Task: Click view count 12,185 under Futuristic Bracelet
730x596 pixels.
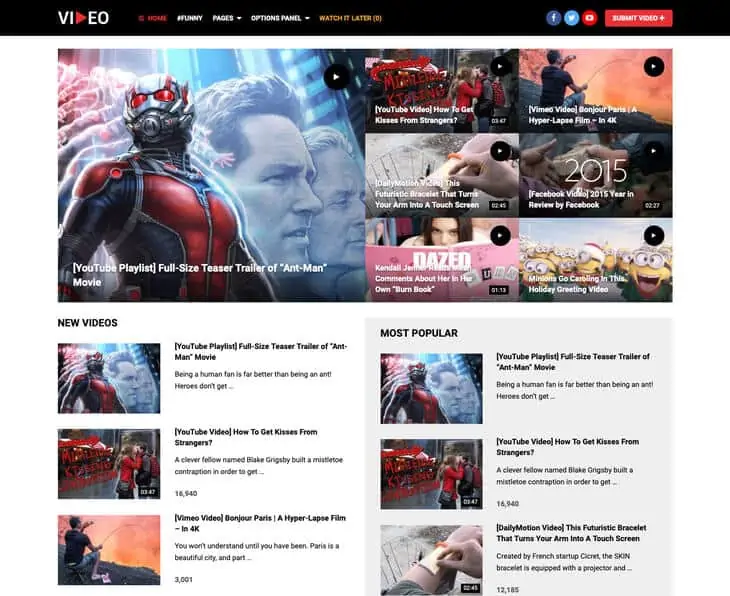Action: click(507, 590)
